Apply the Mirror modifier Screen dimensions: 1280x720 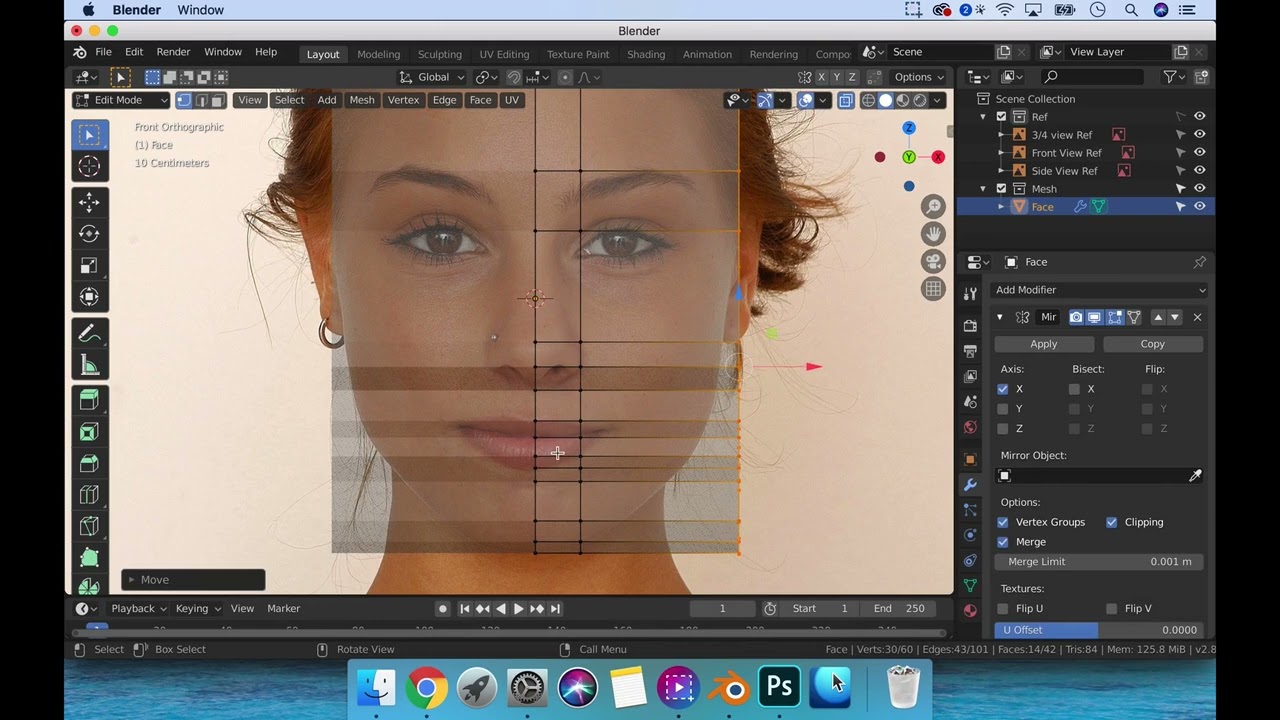1044,344
